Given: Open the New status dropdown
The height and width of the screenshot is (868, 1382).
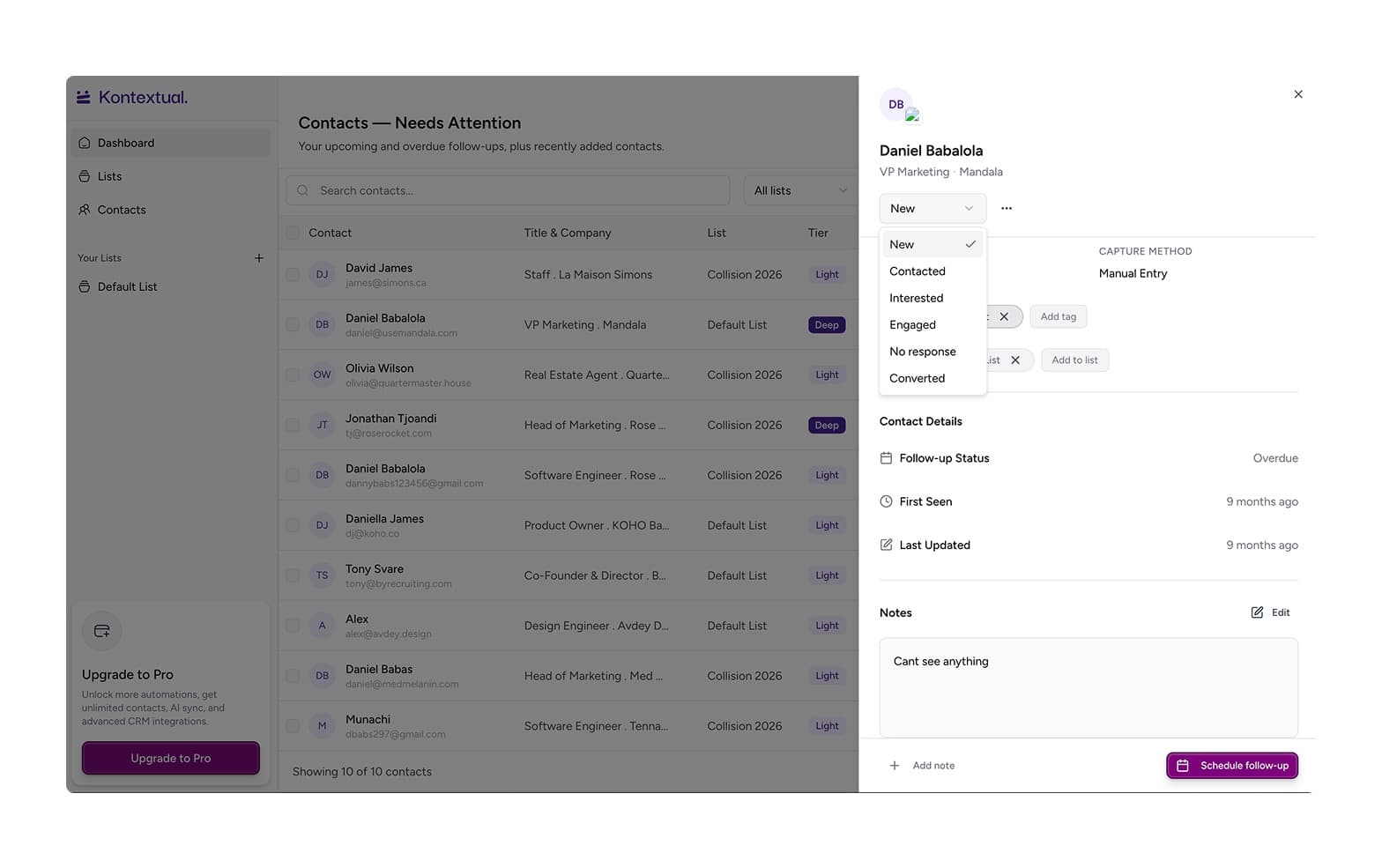Looking at the screenshot, I should point(932,209).
